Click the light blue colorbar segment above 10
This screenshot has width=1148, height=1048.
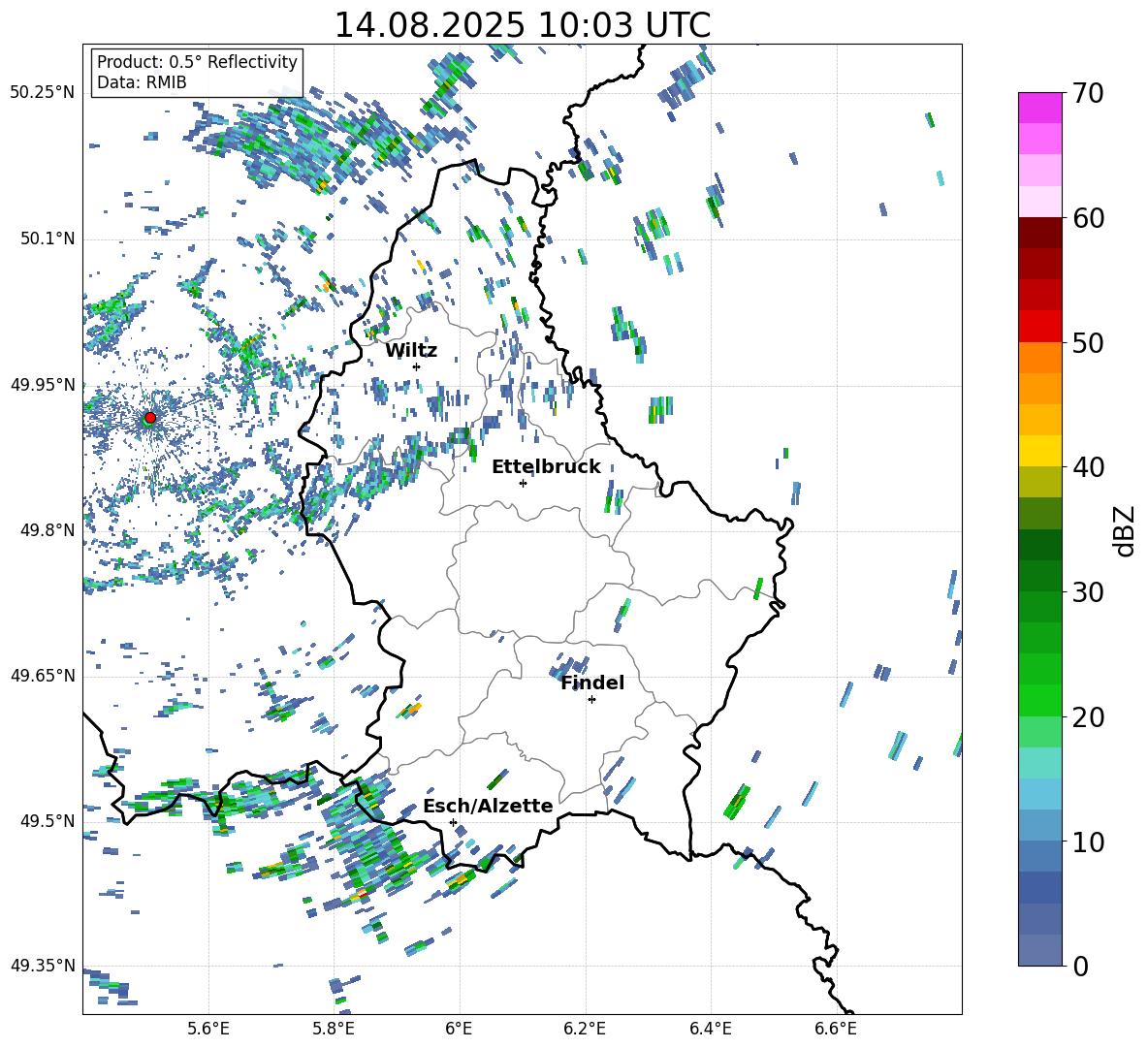coord(1039,794)
